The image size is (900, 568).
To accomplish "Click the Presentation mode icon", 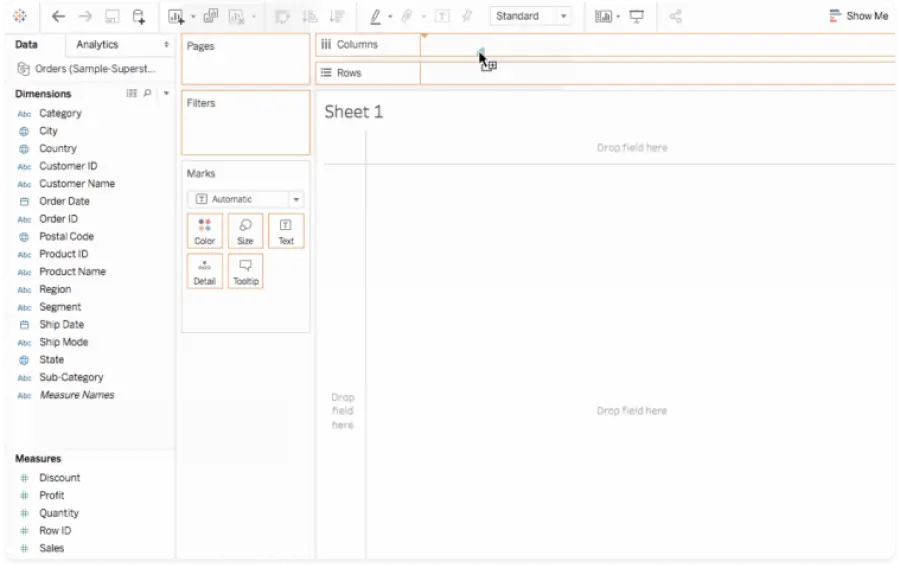I will (637, 16).
